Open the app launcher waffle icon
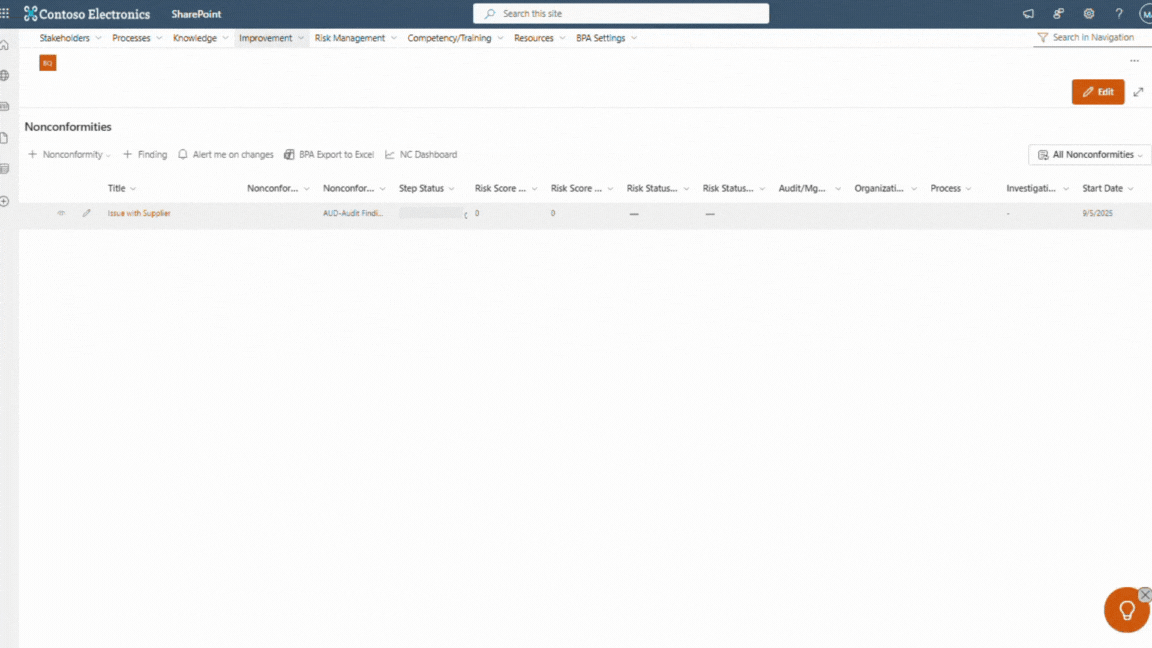This screenshot has height=648, width=1152. (x=5, y=14)
